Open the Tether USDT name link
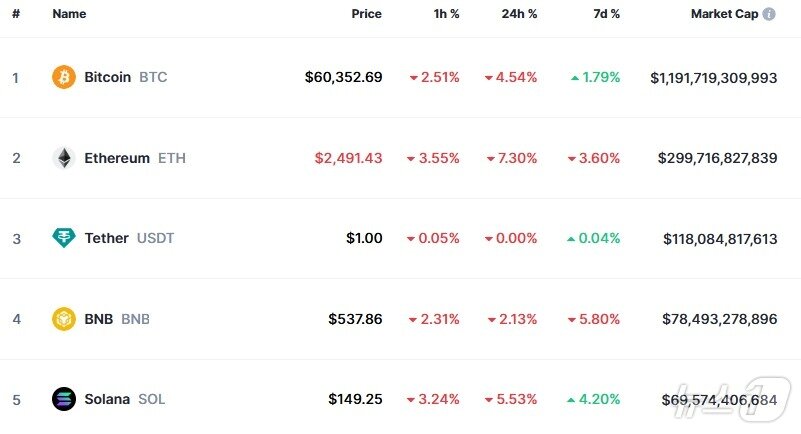This screenshot has height=434, width=801. click(x=129, y=238)
